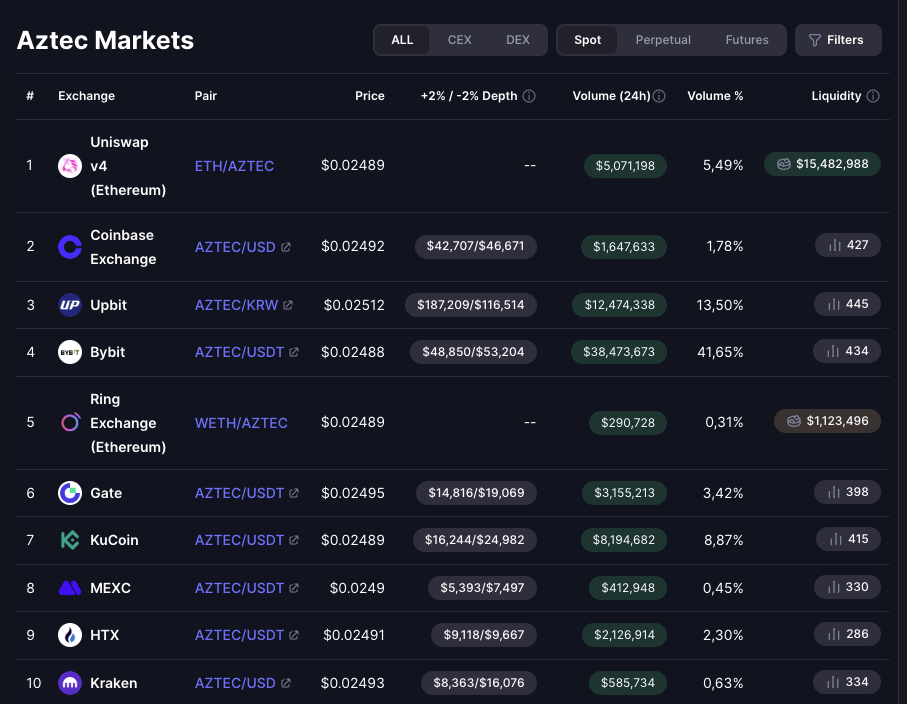This screenshot has width=907, height=704.
Task: Select the Spot markets tab
Action: pyautogui.click(x=588, y=40)
